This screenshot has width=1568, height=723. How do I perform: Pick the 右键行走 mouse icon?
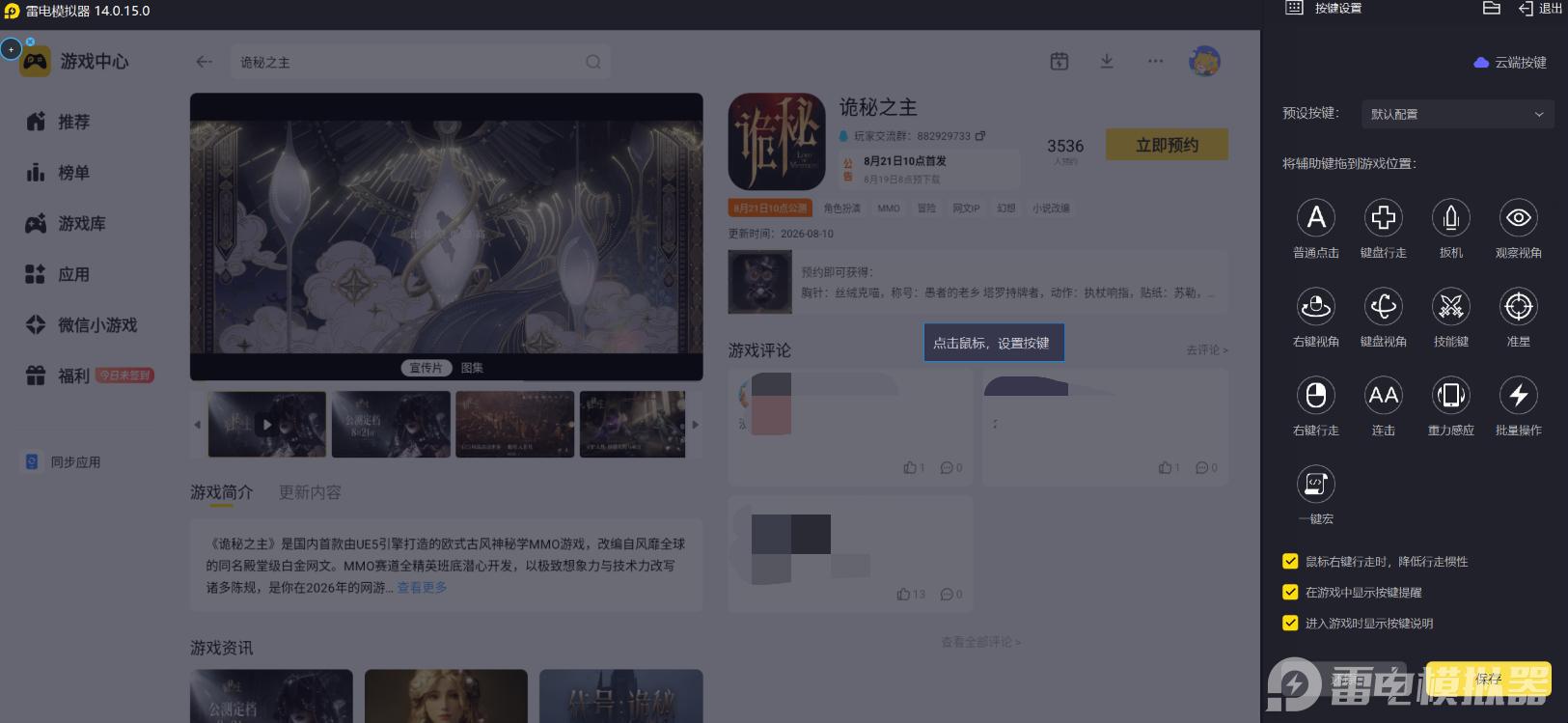(x=1316, y=395)
